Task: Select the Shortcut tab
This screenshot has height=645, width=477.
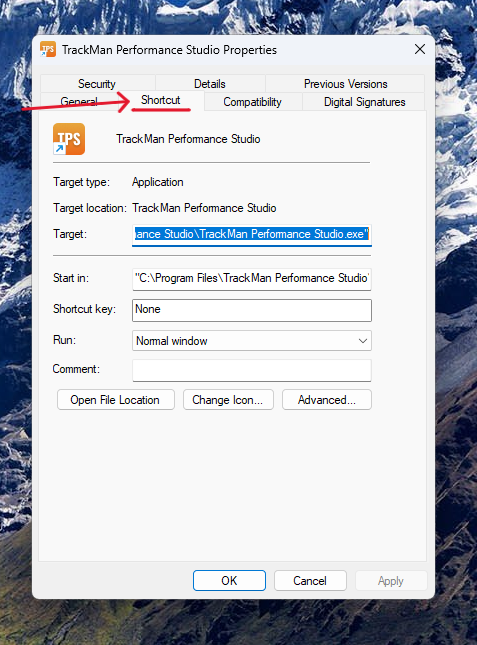Action: (161, 100)
